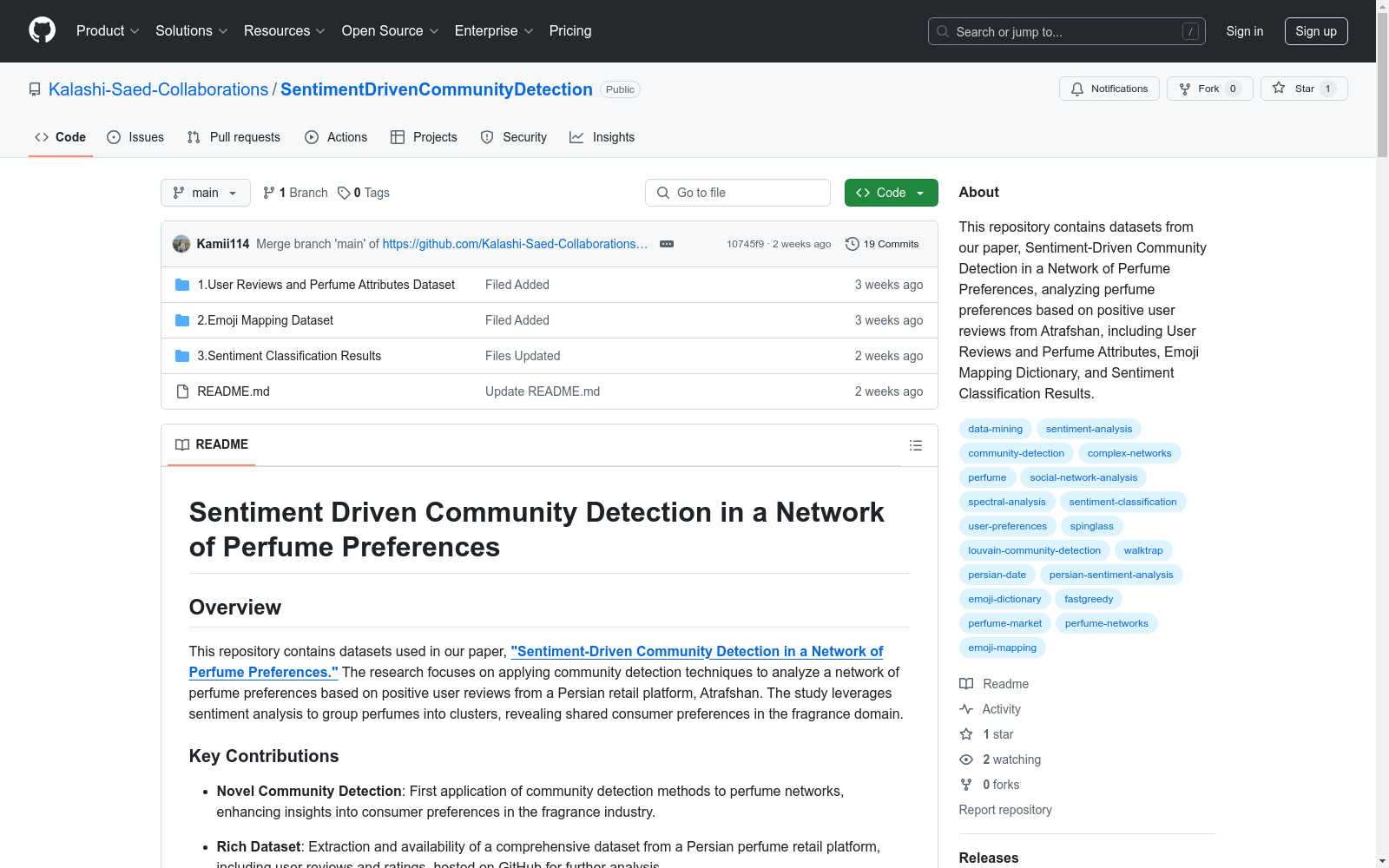View the 1 star stargazers link
The image size is (1389, 868).
[x=986, y=734]
